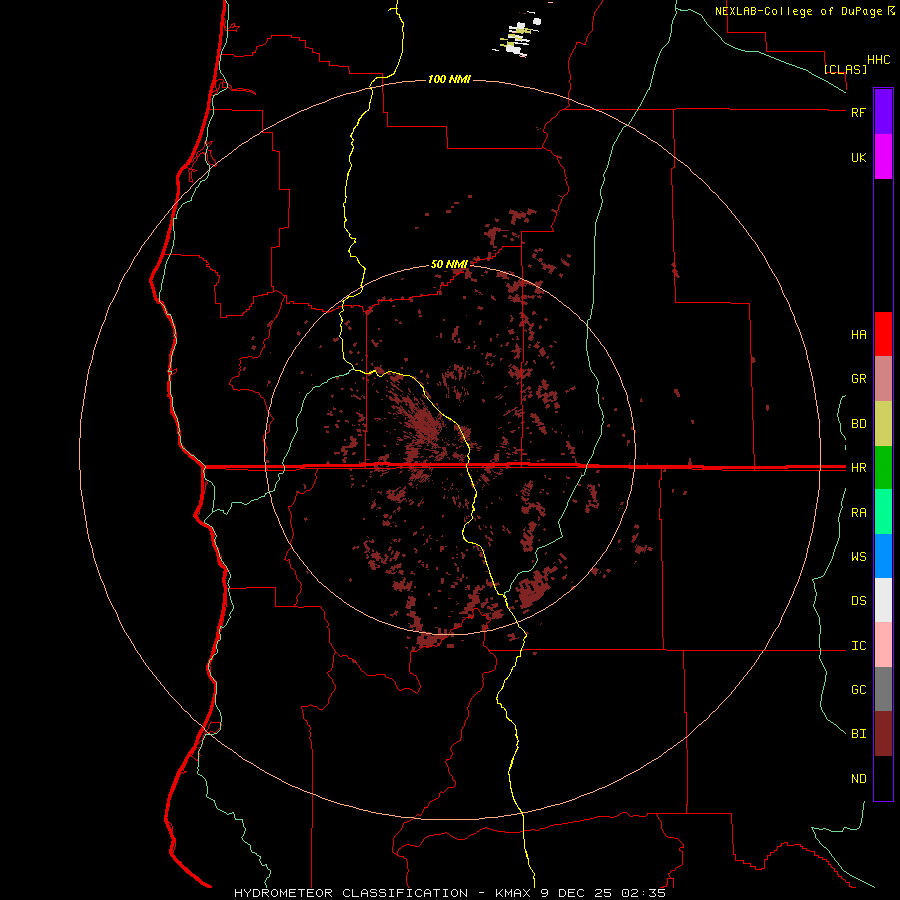Click the UK legend label

click(858, 157)
